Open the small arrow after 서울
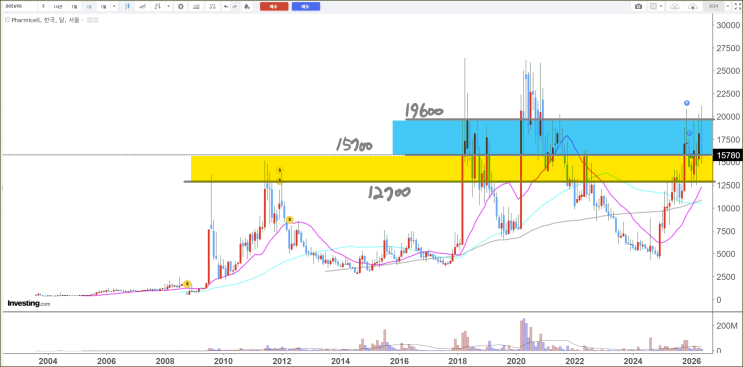Screen dimensions: 743x367 83,20
